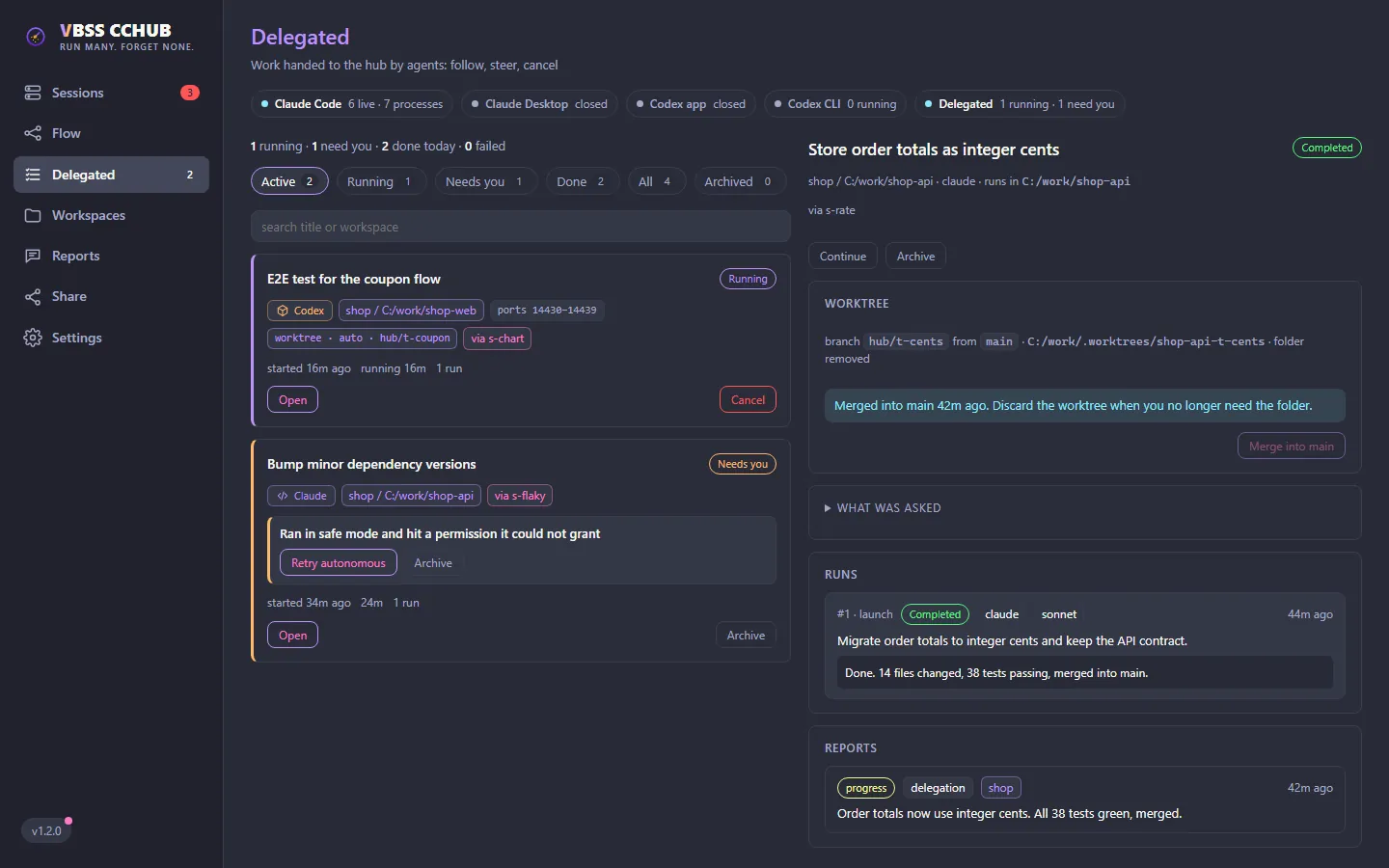This screenshot has height=868, width=1389.
Task: Click the Codex cube icon on E2E card
Action: (x=283, y=311)
